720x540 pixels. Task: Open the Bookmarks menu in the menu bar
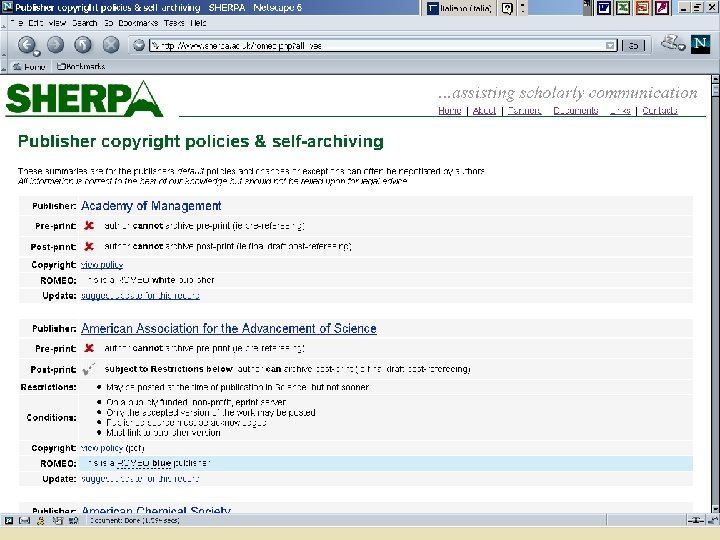[x=138, y=22]
